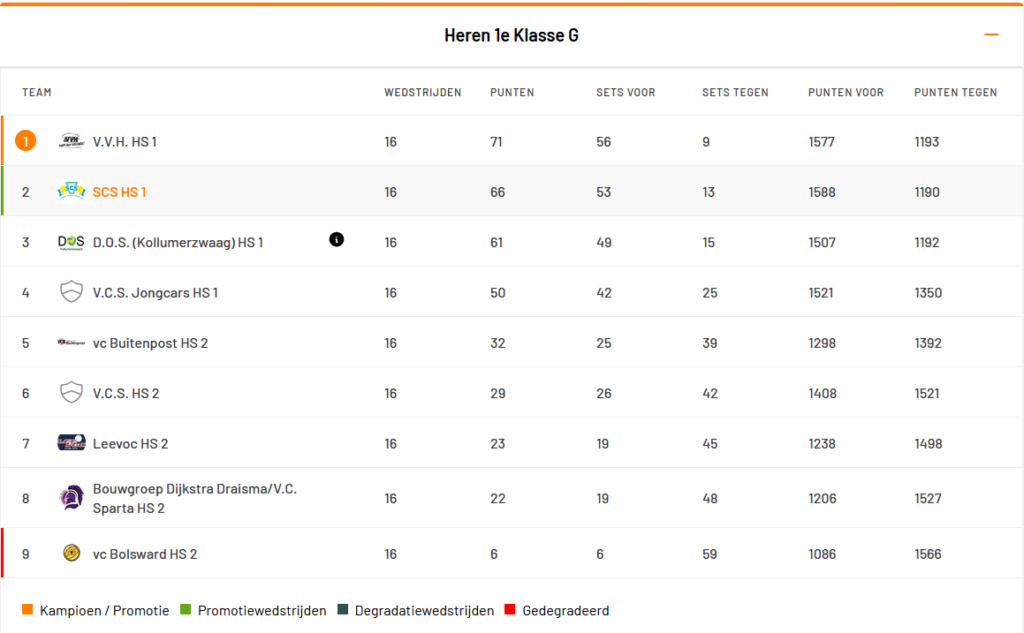This screenshot has height=633, width=1024.
Task: Click the red Gedegradeerd legend swatch
Action: point(509,610)
